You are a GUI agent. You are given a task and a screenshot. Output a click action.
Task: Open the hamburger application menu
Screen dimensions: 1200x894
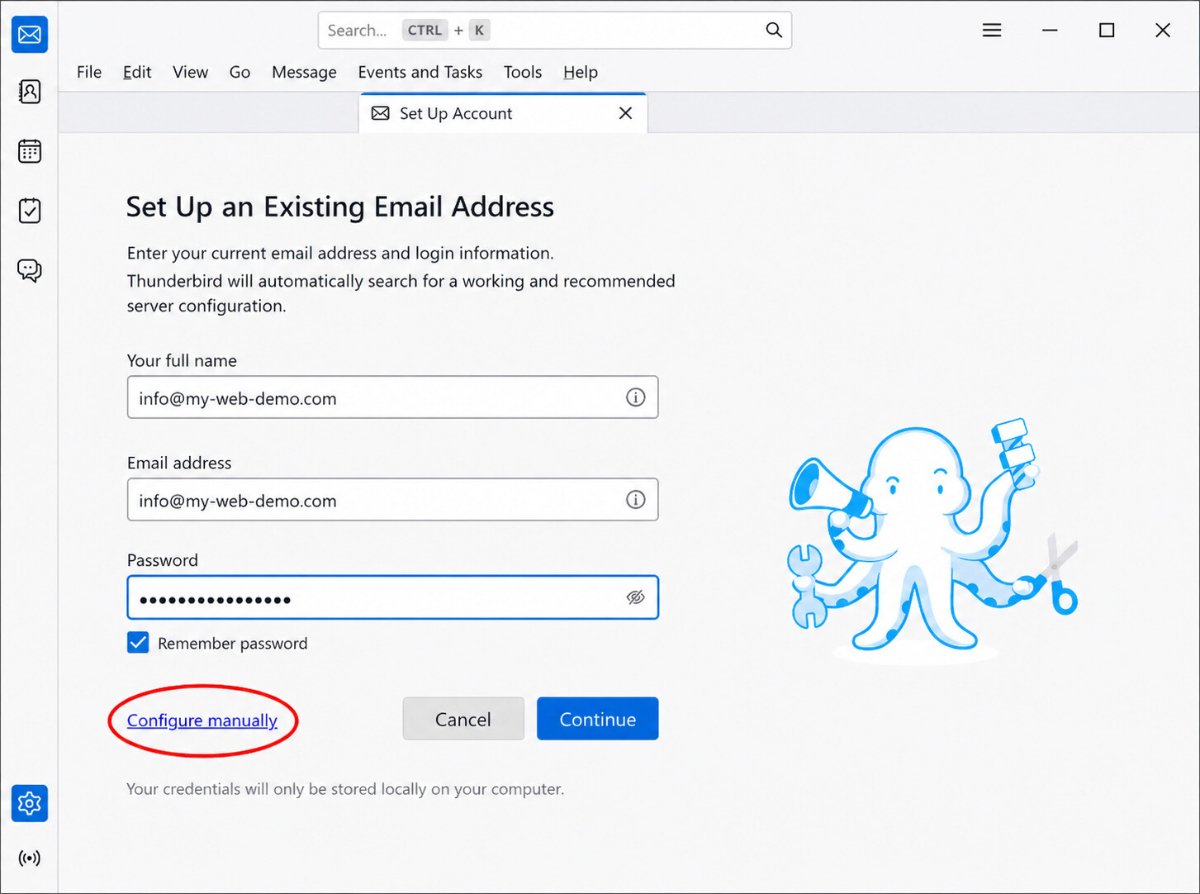992,31
